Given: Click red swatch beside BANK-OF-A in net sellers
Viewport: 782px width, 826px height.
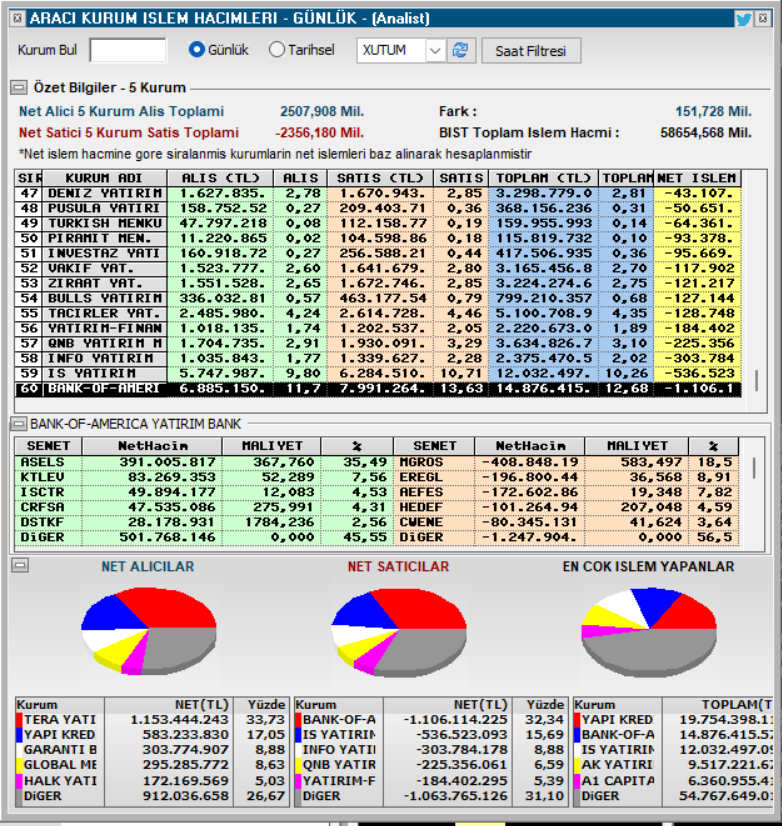Looking at the screenshot, I should click(298, 720).
